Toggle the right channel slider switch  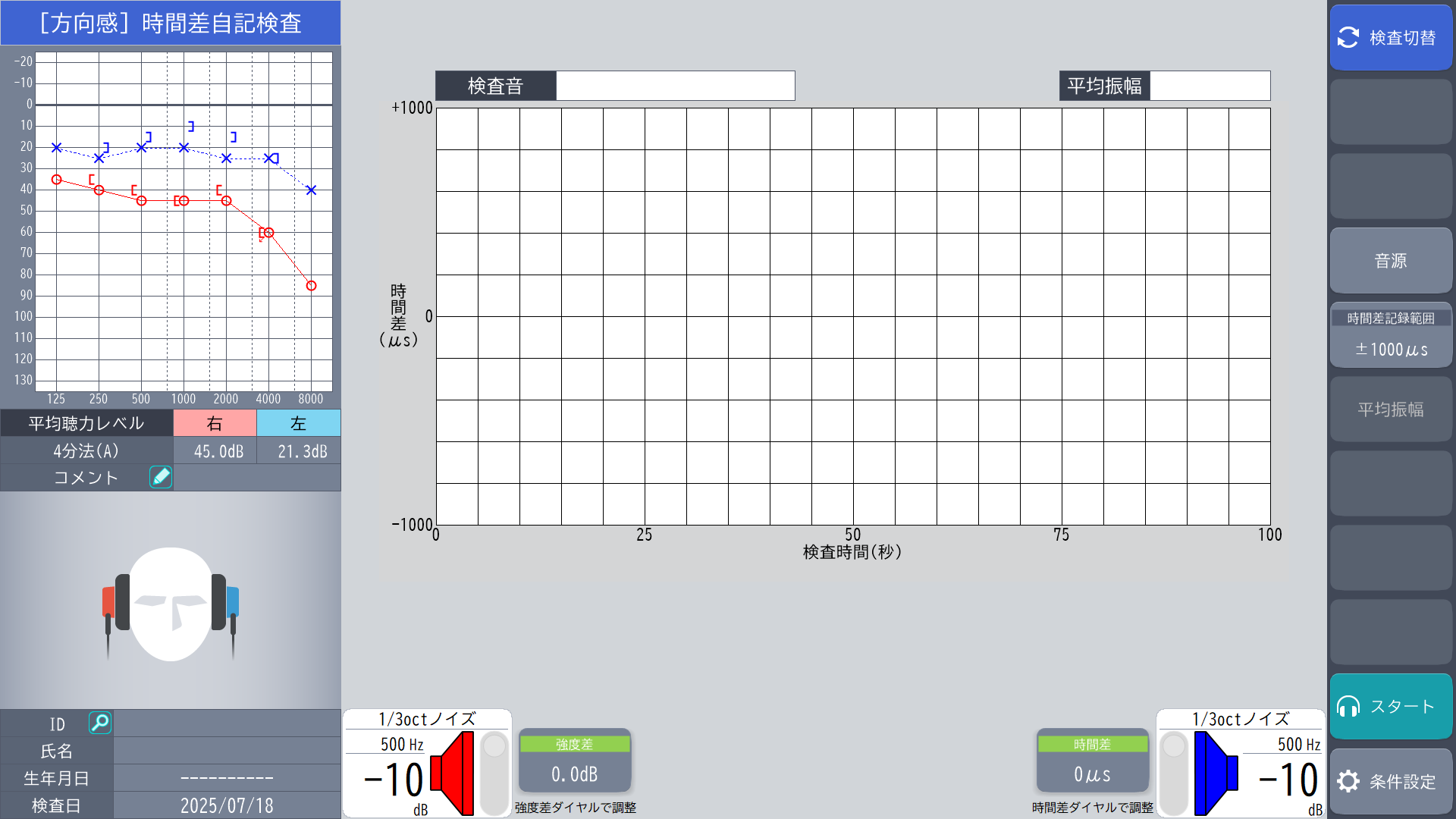pyautogui.click(x=494, y=773)
